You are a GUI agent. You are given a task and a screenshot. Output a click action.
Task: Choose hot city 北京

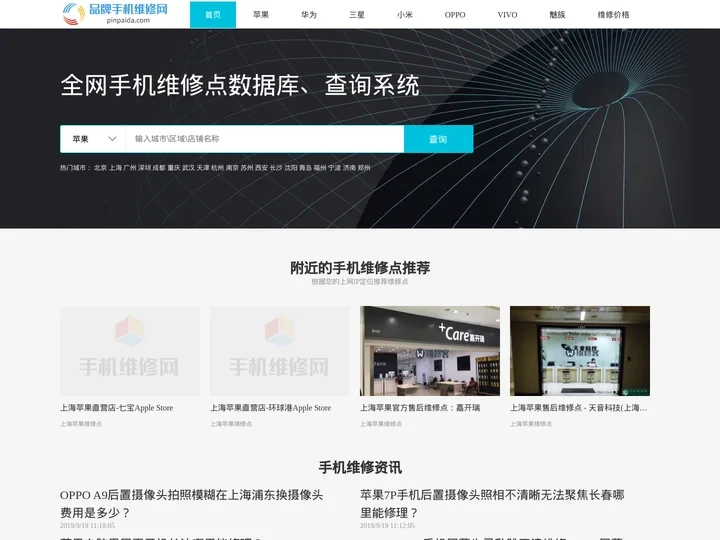coord(100,168)
